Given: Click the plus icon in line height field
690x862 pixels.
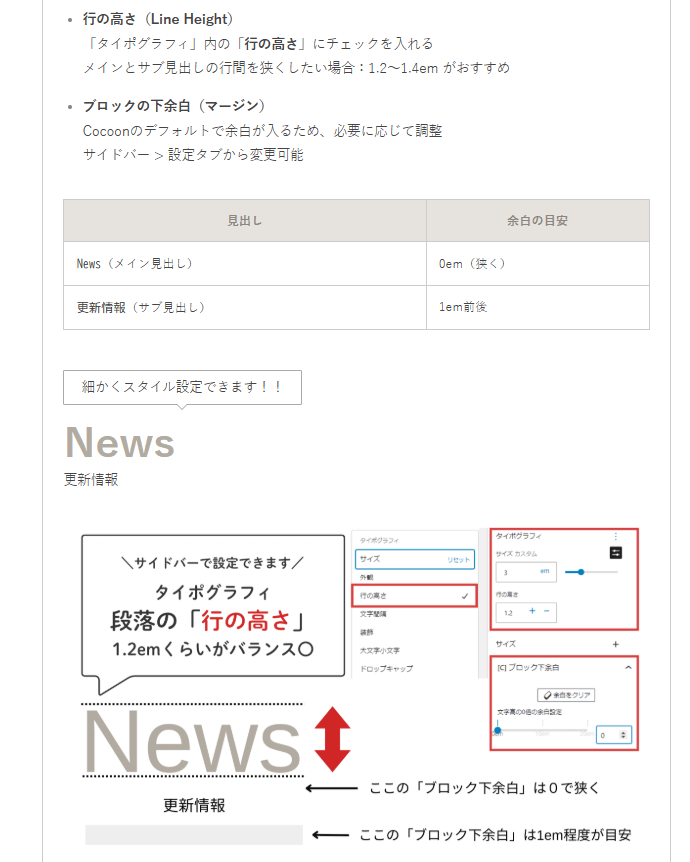Looking at the screenshot, I should 532,611.
